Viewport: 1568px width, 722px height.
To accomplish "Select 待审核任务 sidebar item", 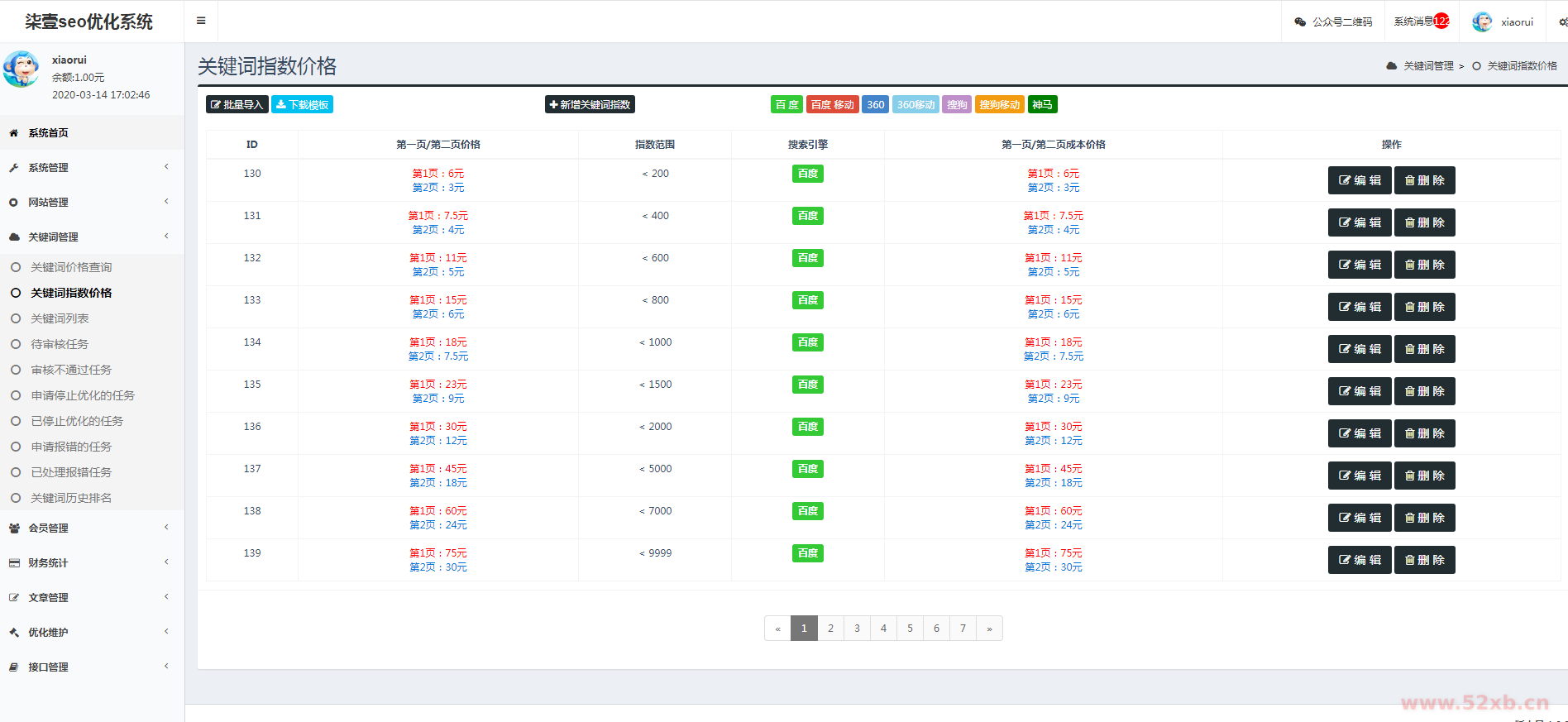I will pyautogui.click(x=60, y=344).
